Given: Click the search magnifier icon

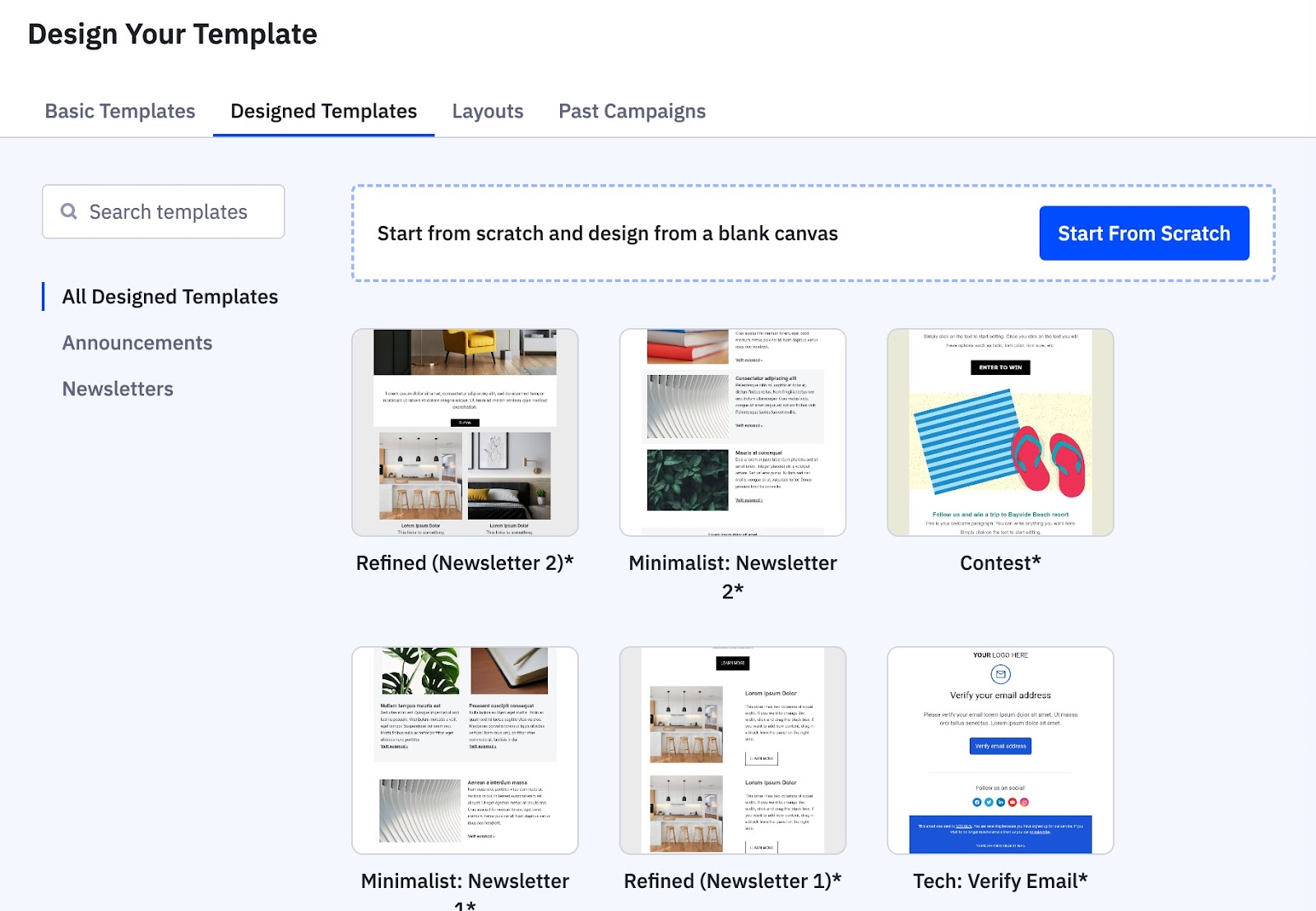Looking at the screenshot, I should point(69,211).
